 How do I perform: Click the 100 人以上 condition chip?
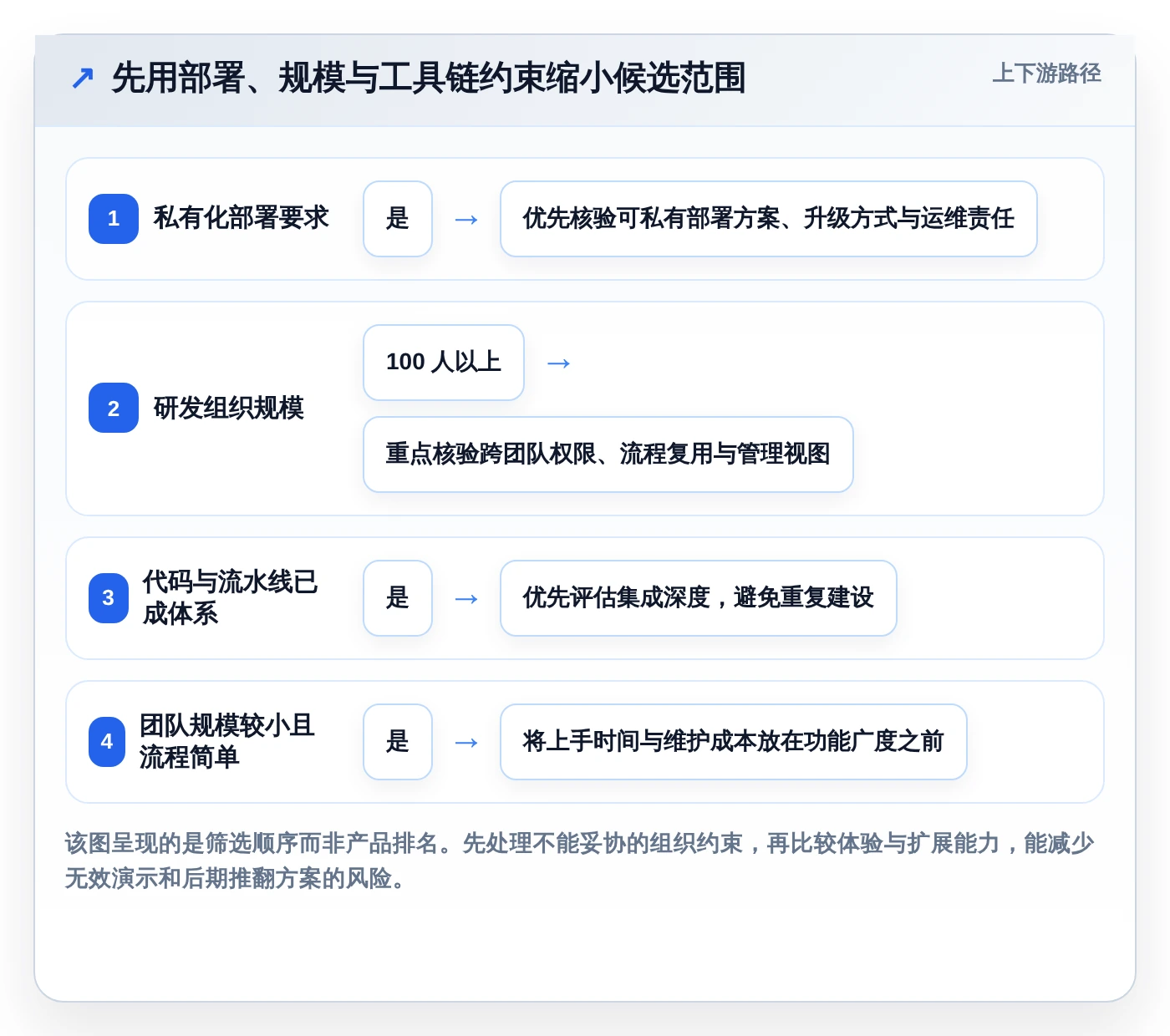click(444, 363)
